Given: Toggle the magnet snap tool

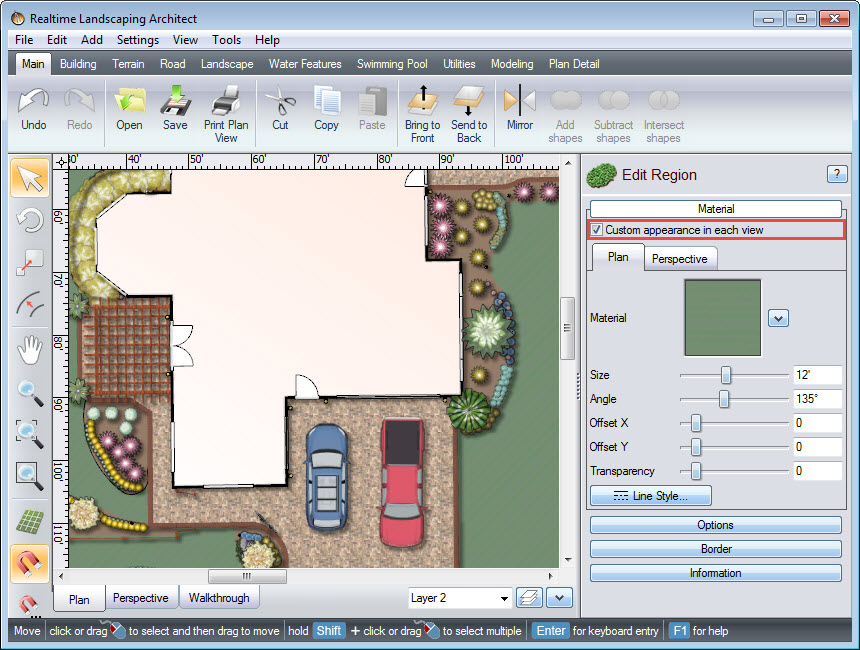Looking at the screenshot, I should (x=30, y=564).
